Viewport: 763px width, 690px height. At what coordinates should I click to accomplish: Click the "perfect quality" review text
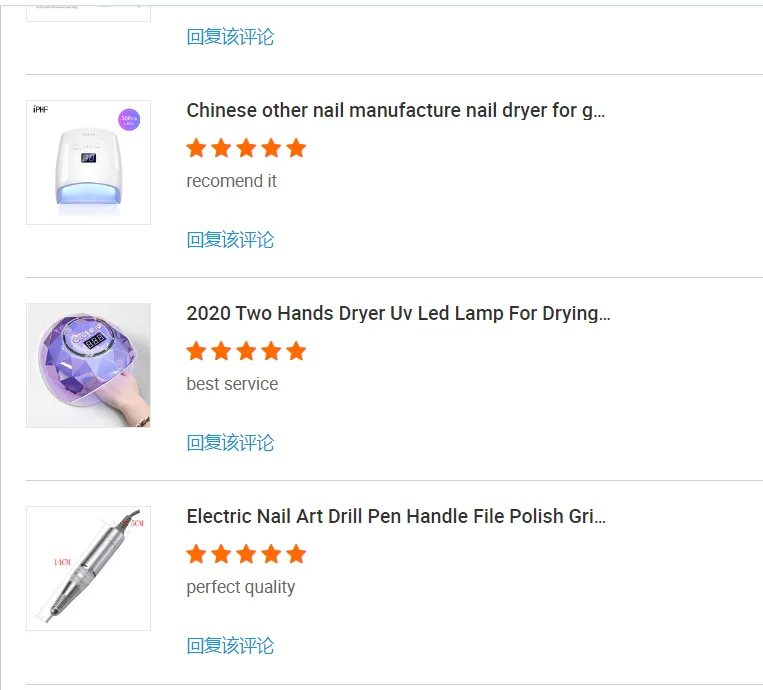pyautogui.click(x=241, y=587)
